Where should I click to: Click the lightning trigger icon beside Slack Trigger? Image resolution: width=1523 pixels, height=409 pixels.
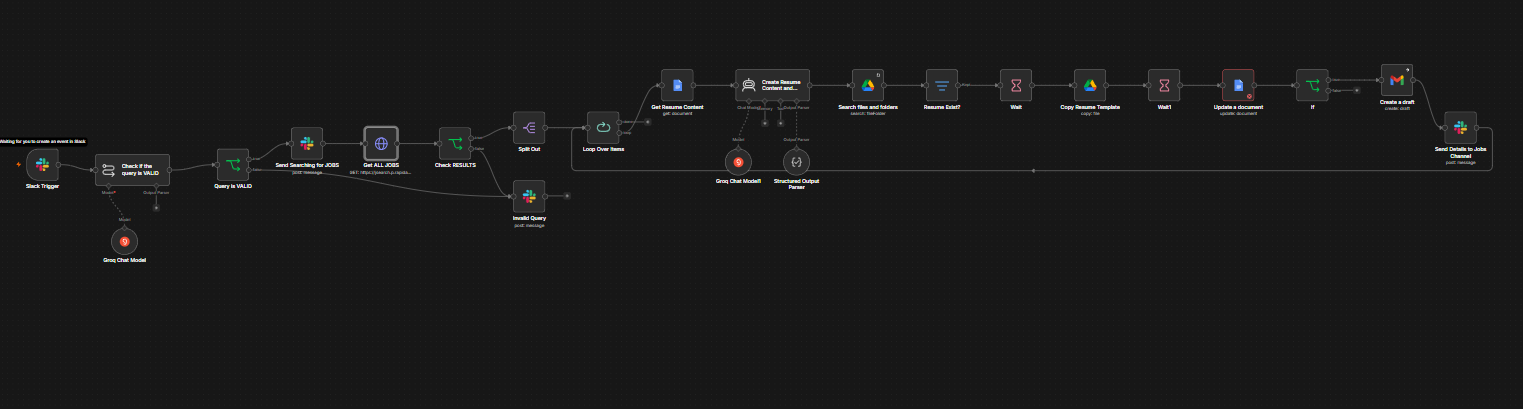coord(18,165)
